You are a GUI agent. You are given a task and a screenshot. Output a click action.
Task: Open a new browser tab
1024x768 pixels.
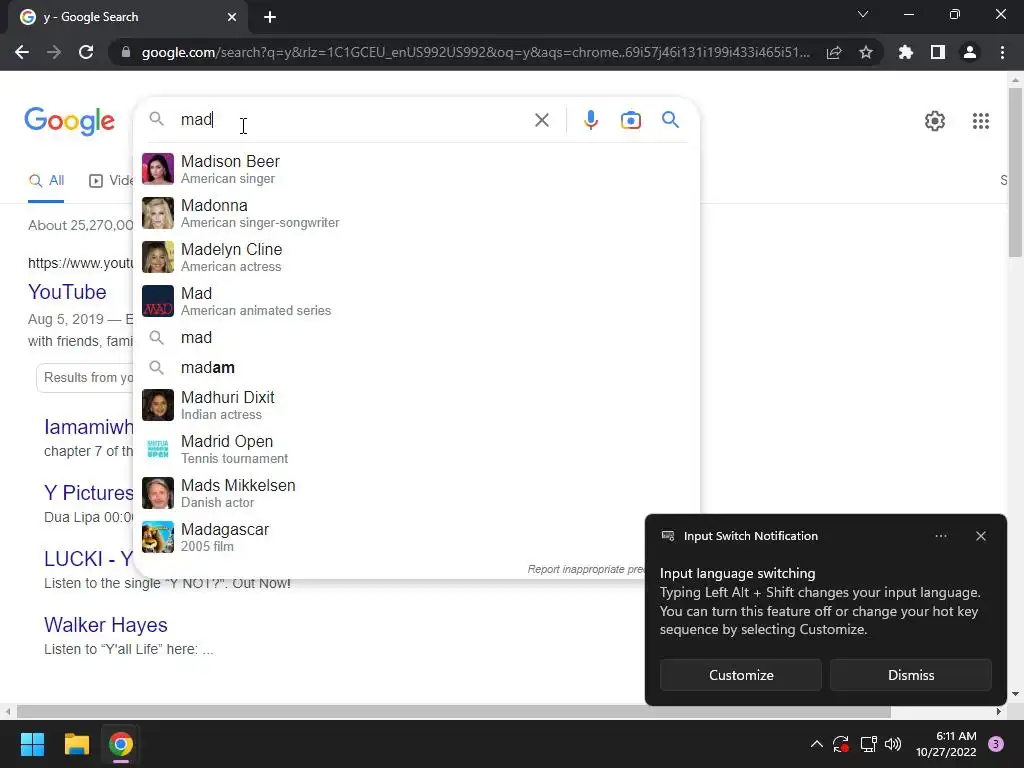tap(270, 17)
